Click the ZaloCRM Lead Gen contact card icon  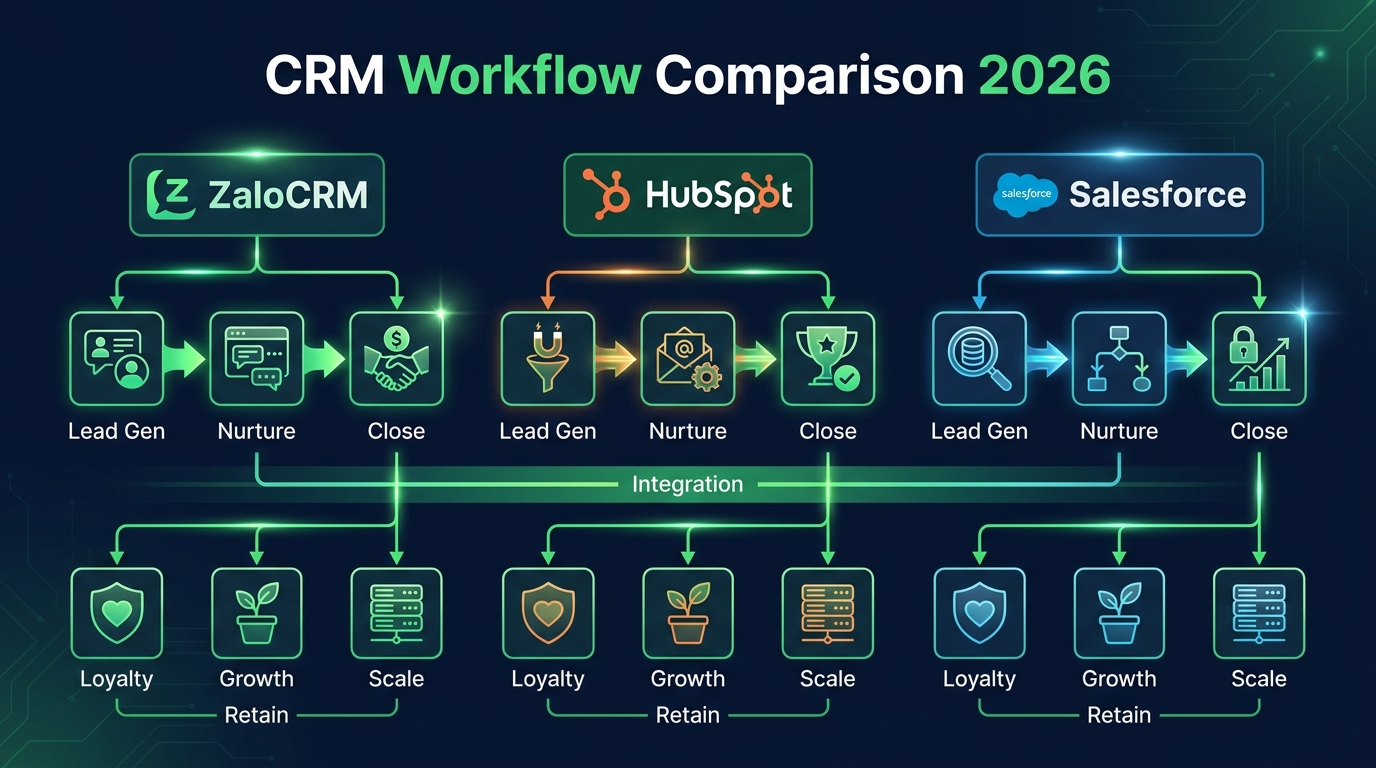point(116,358)
